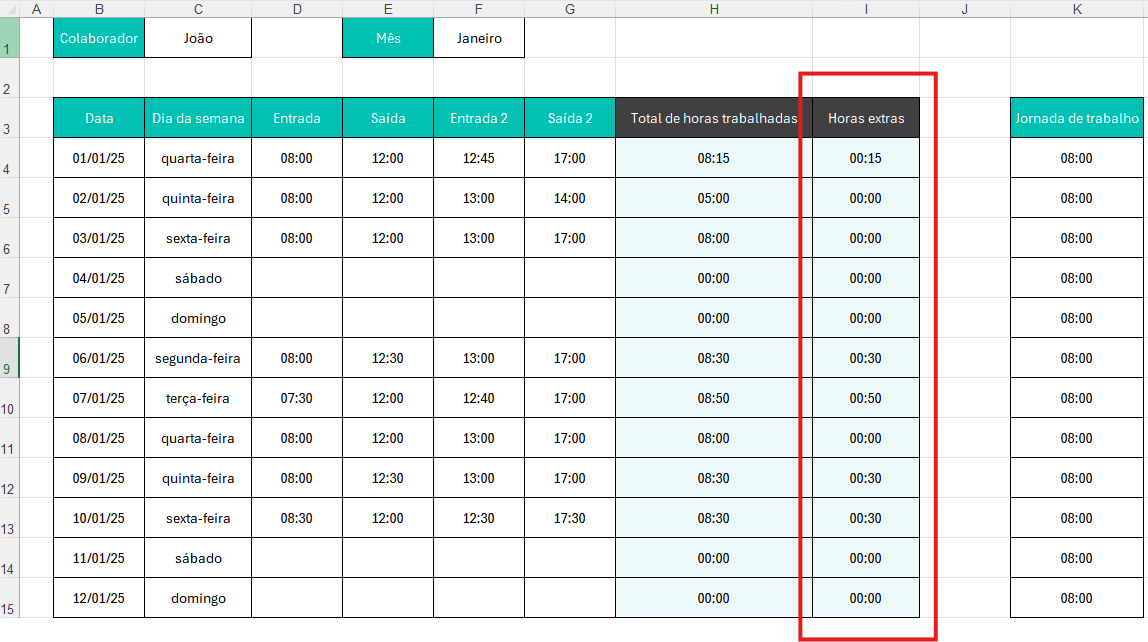This screenshot has height=642, width=1148.
Task: Select the Data column header cell
Action: click(x=99, y=118)
